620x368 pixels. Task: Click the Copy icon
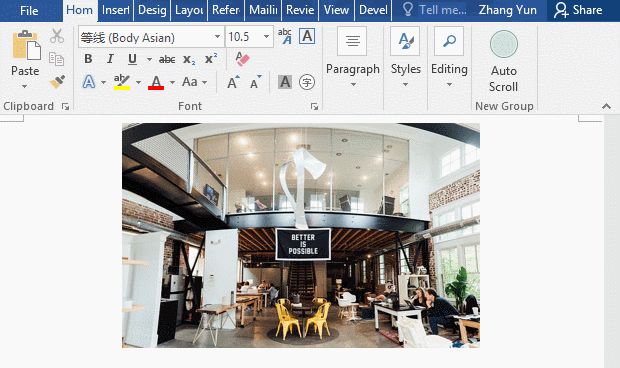click(57, 59)
